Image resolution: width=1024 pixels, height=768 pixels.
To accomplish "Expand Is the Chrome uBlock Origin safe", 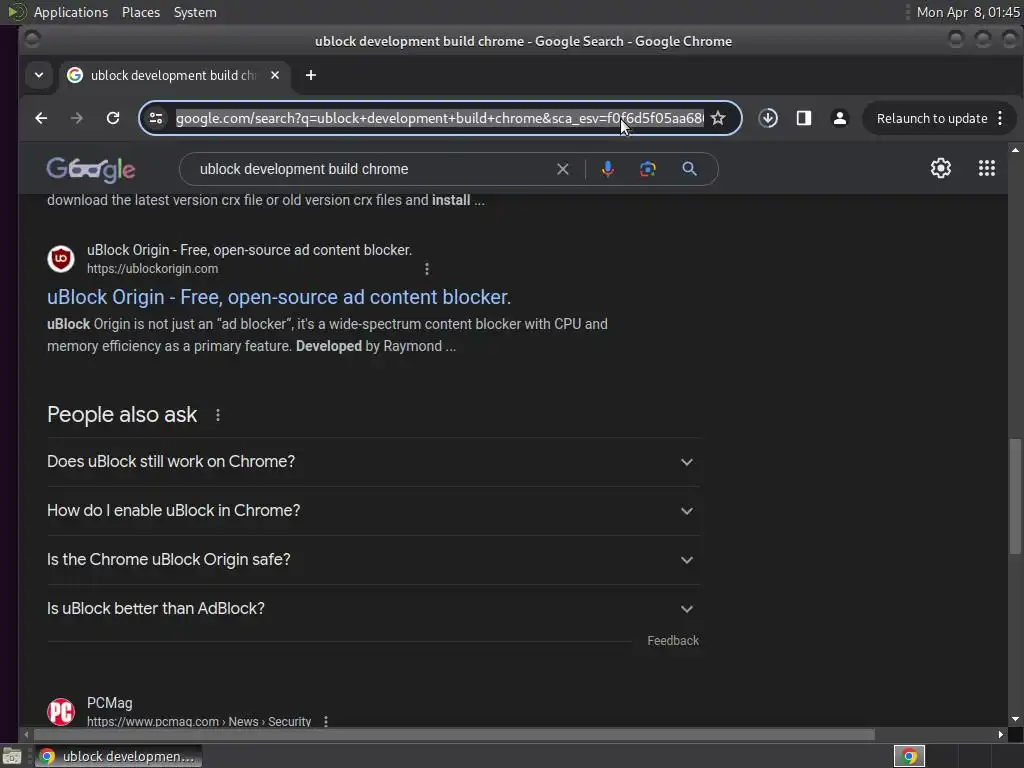I will click(373, 560).
